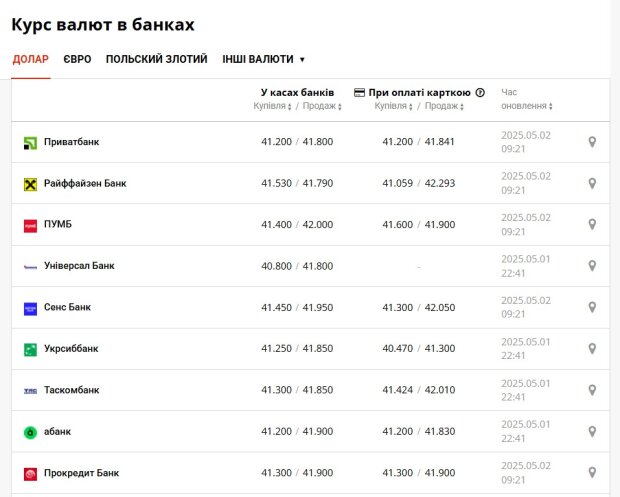Switch to ПОЛЬСКИЙ ЗЛОТИЙ tab
620x497 pixels.
[x=157, y=59]
